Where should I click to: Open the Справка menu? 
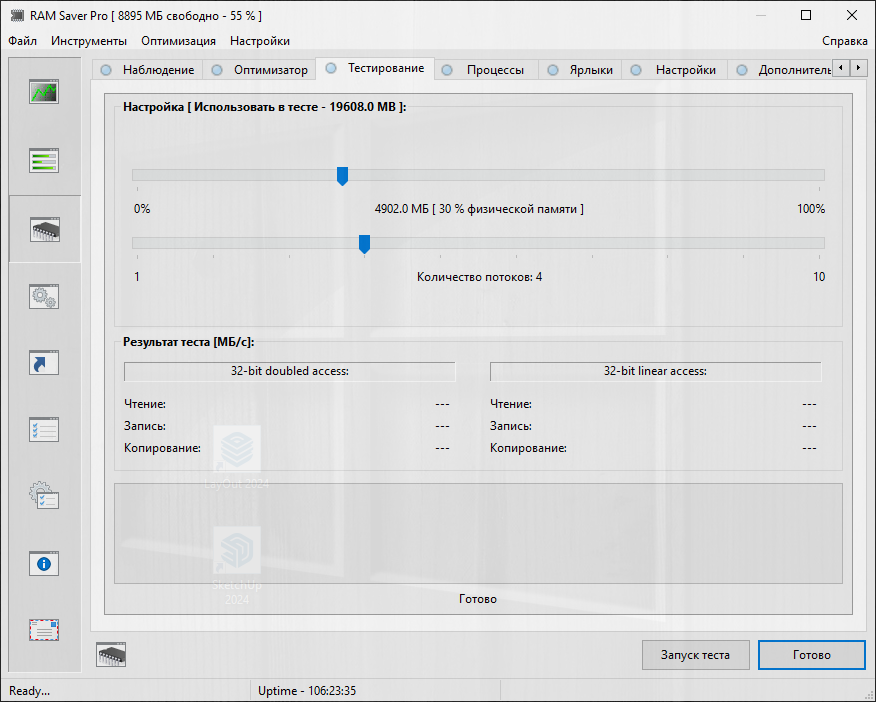coord(844,41)
